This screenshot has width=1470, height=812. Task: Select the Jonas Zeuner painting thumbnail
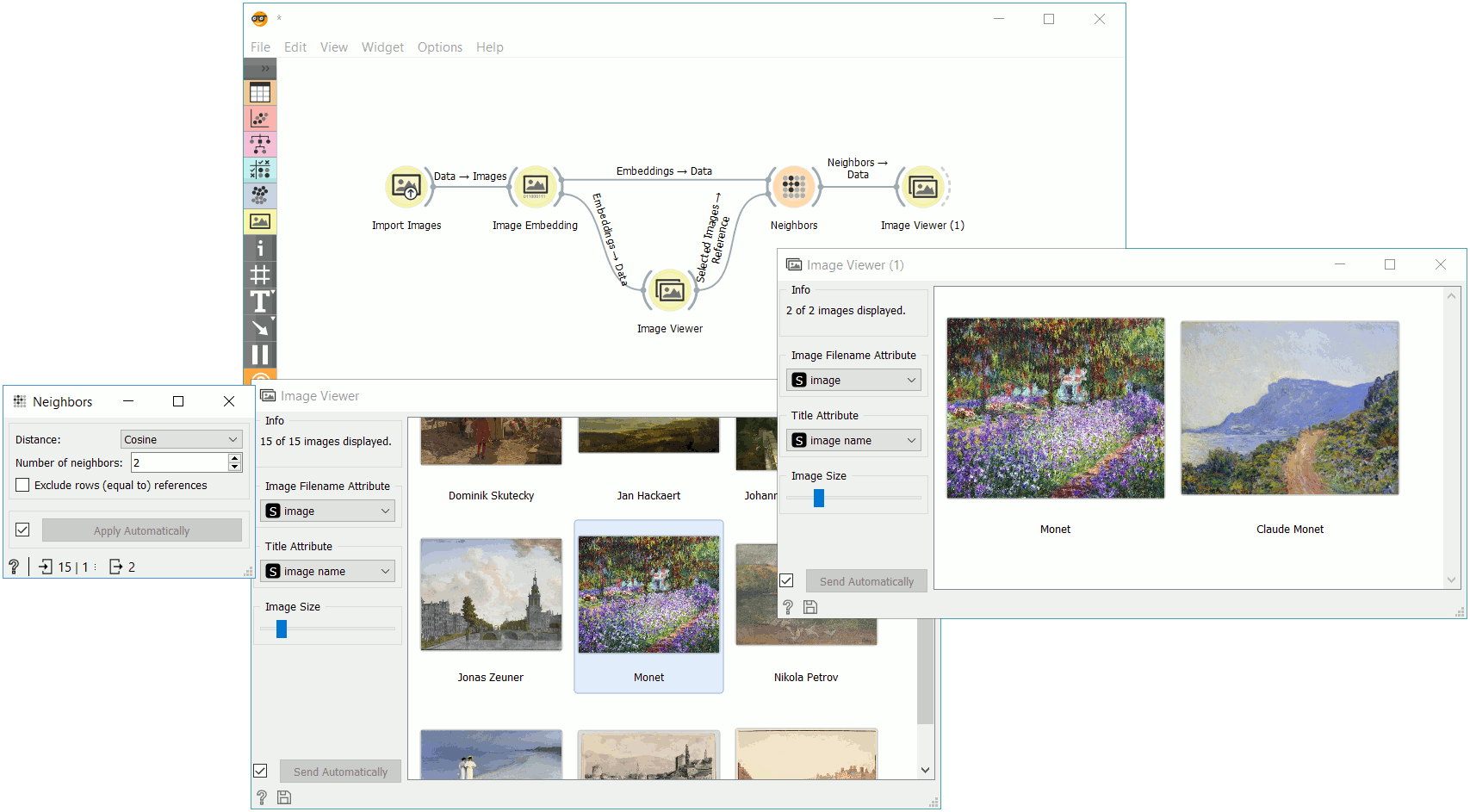[x=491, y=594]
